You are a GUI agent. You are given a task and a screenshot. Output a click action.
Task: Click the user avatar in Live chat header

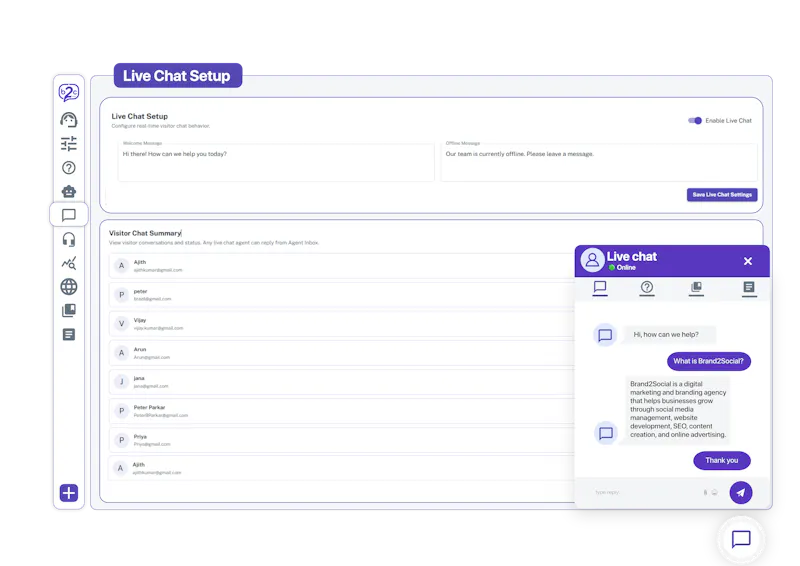tap(592, 260)
